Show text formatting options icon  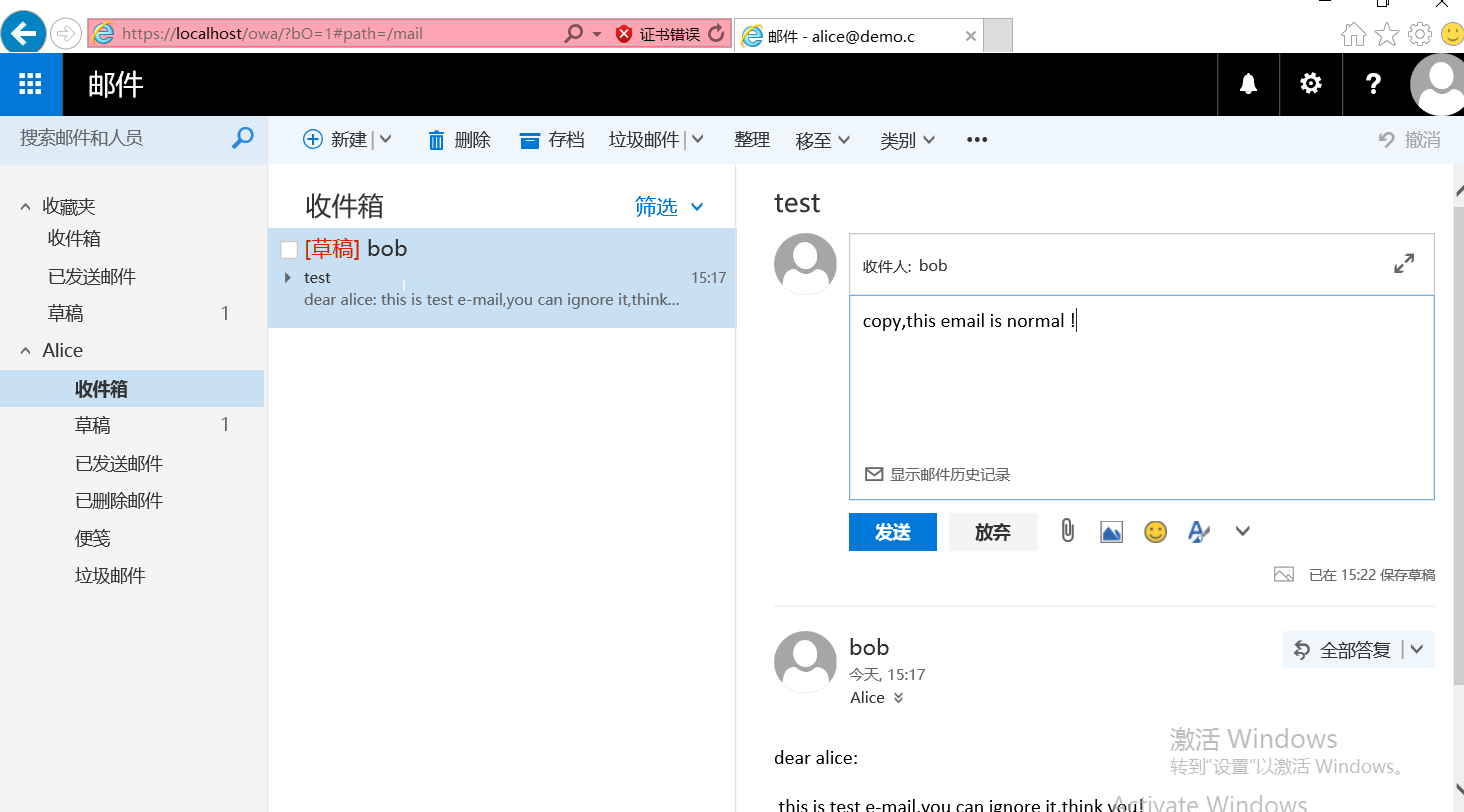click(x=1198, y=532)
